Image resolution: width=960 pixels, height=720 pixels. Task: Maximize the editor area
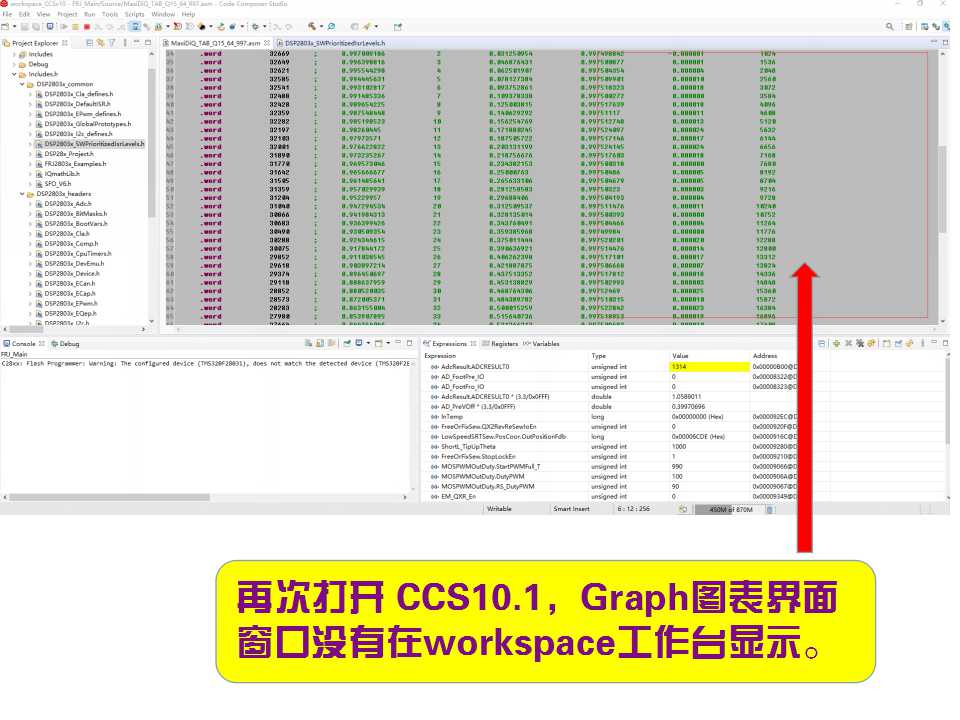pos(945,43)
